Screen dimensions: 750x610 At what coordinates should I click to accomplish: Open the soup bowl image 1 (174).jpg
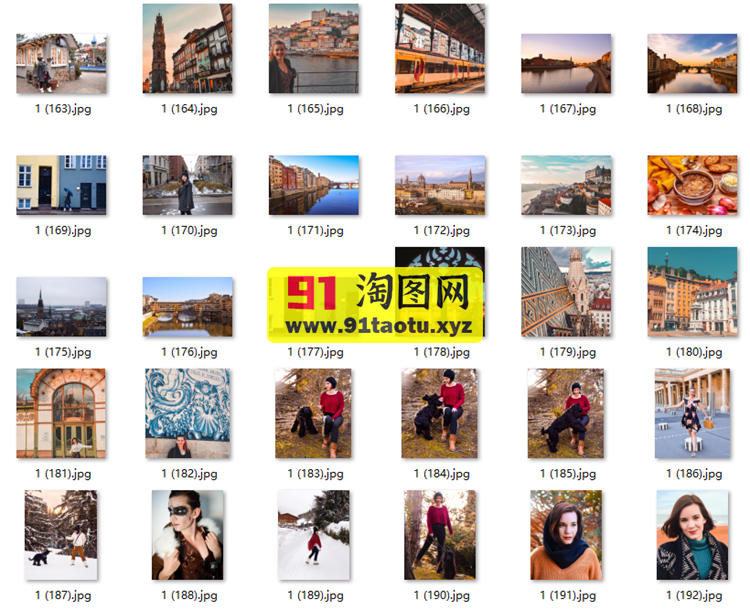(692, 185)
